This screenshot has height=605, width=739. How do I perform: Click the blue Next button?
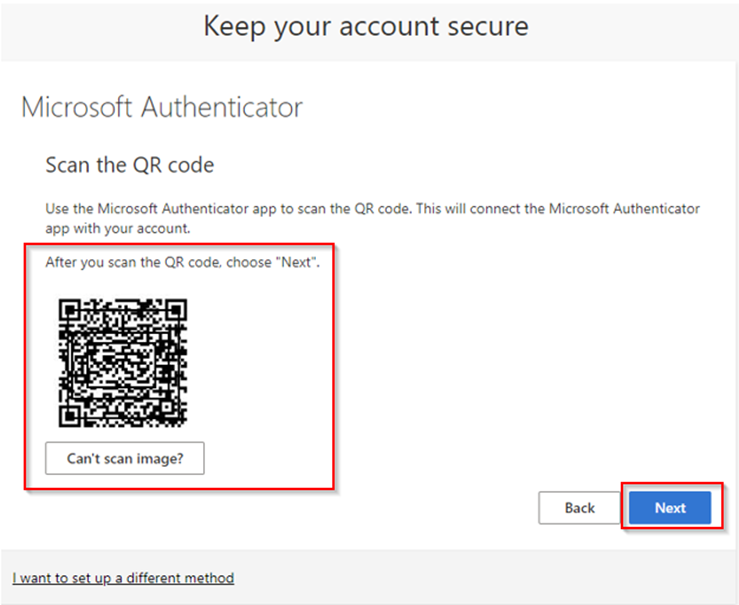pos(670,508)
